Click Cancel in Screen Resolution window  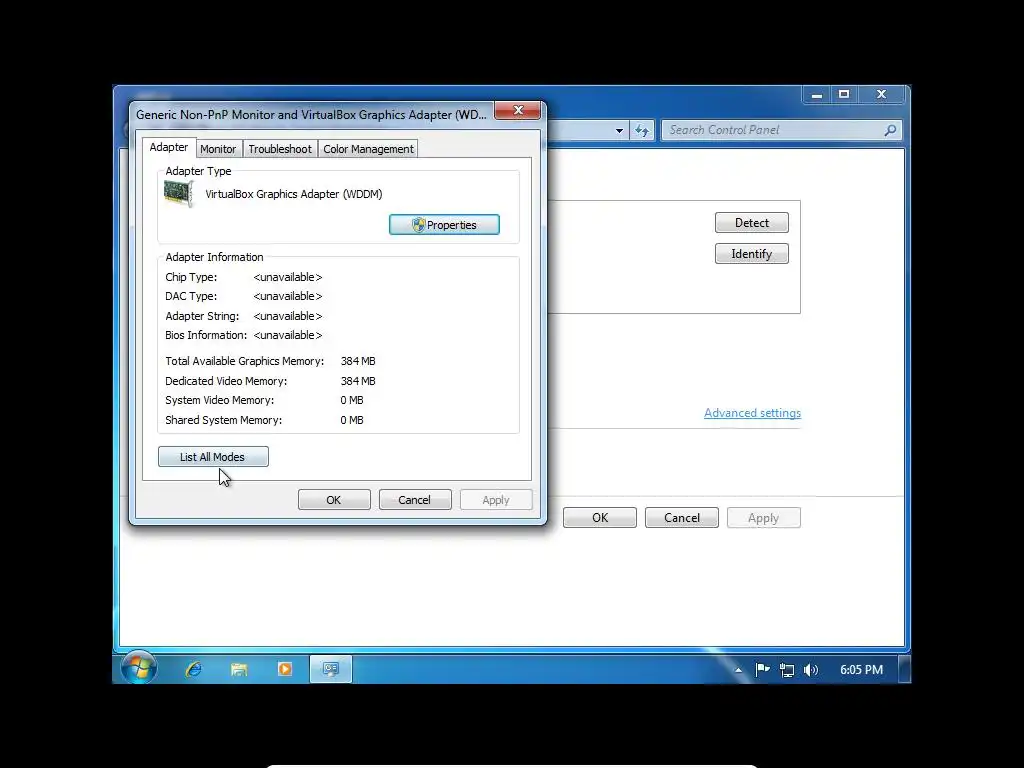click(682, 517)
